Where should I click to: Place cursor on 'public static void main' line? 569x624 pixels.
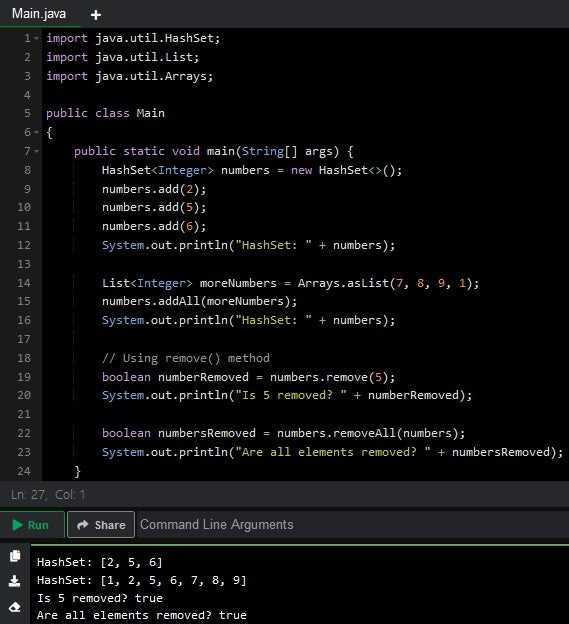tap(213, 151)
